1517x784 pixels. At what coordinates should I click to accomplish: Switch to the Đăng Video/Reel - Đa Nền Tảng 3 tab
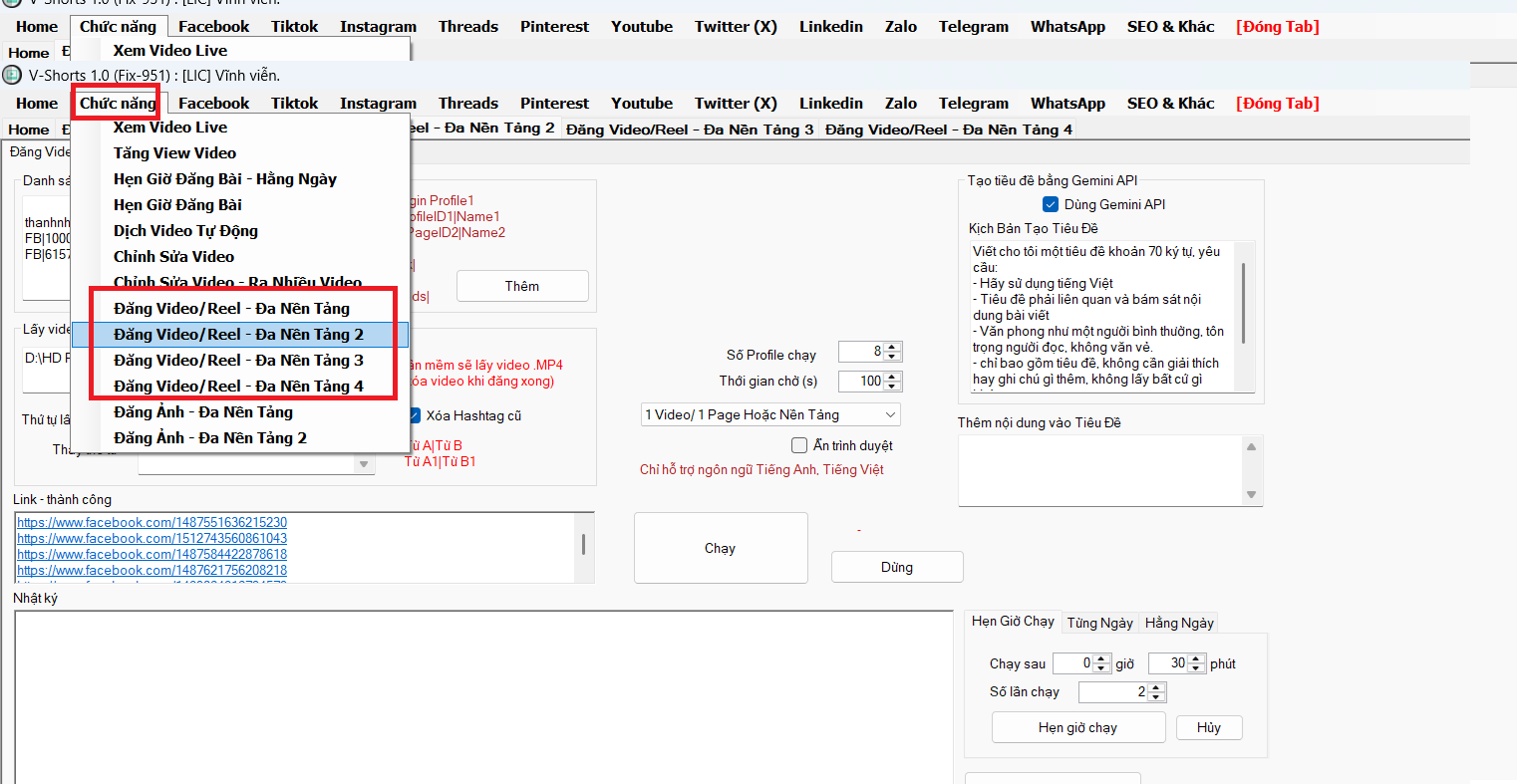690,130
